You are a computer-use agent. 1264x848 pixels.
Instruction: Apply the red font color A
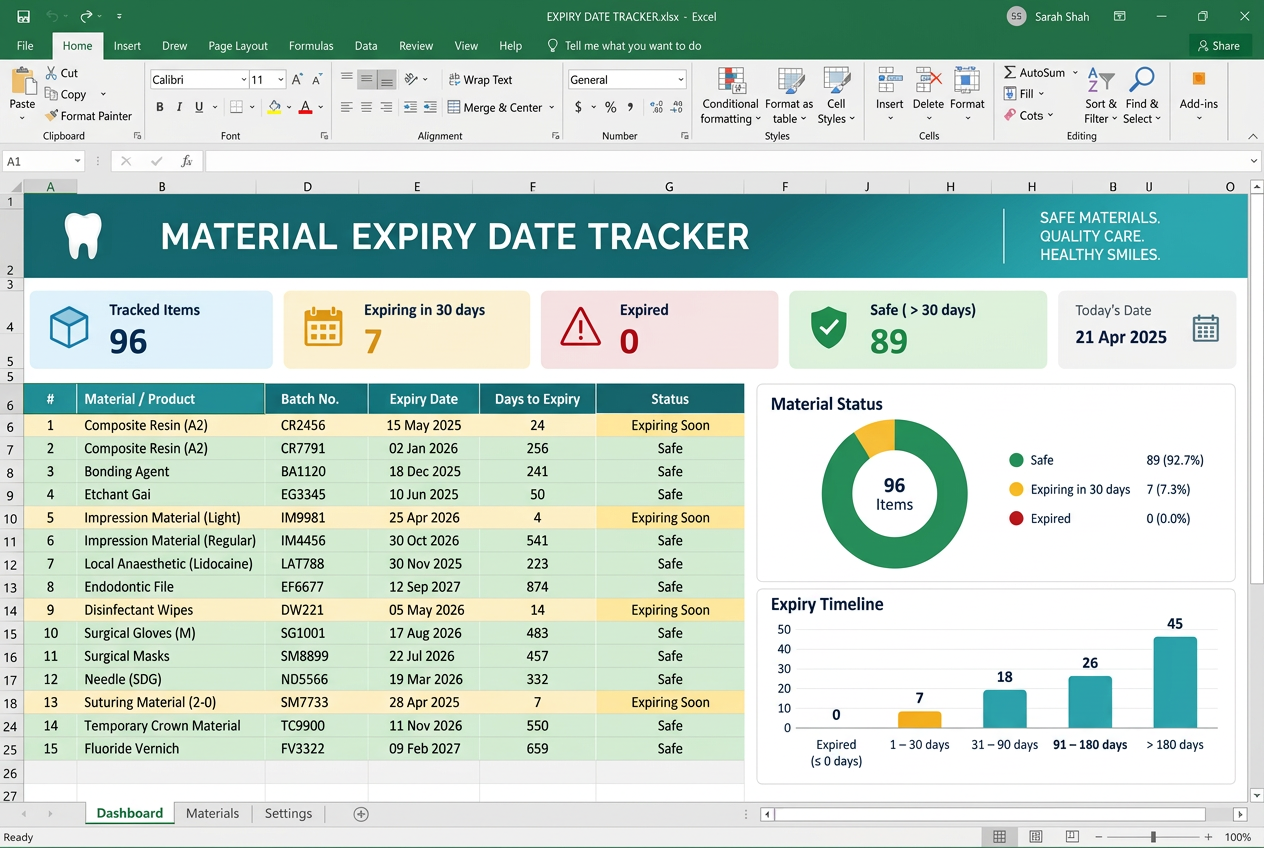[306, 107]
